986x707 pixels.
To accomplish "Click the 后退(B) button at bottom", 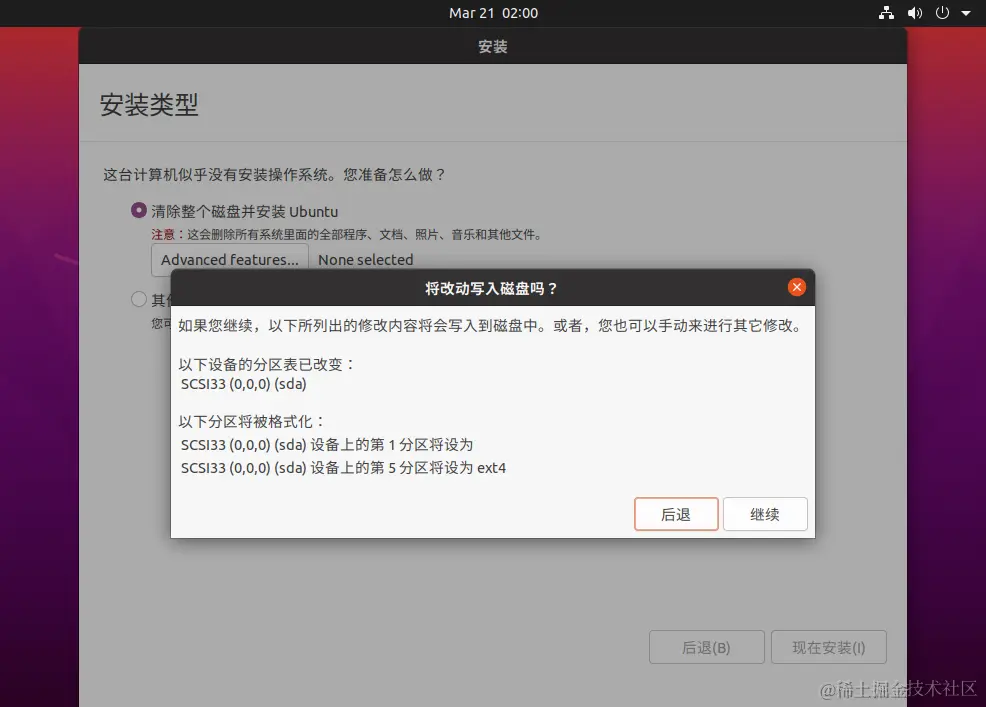I will click(x=707, y=647).
